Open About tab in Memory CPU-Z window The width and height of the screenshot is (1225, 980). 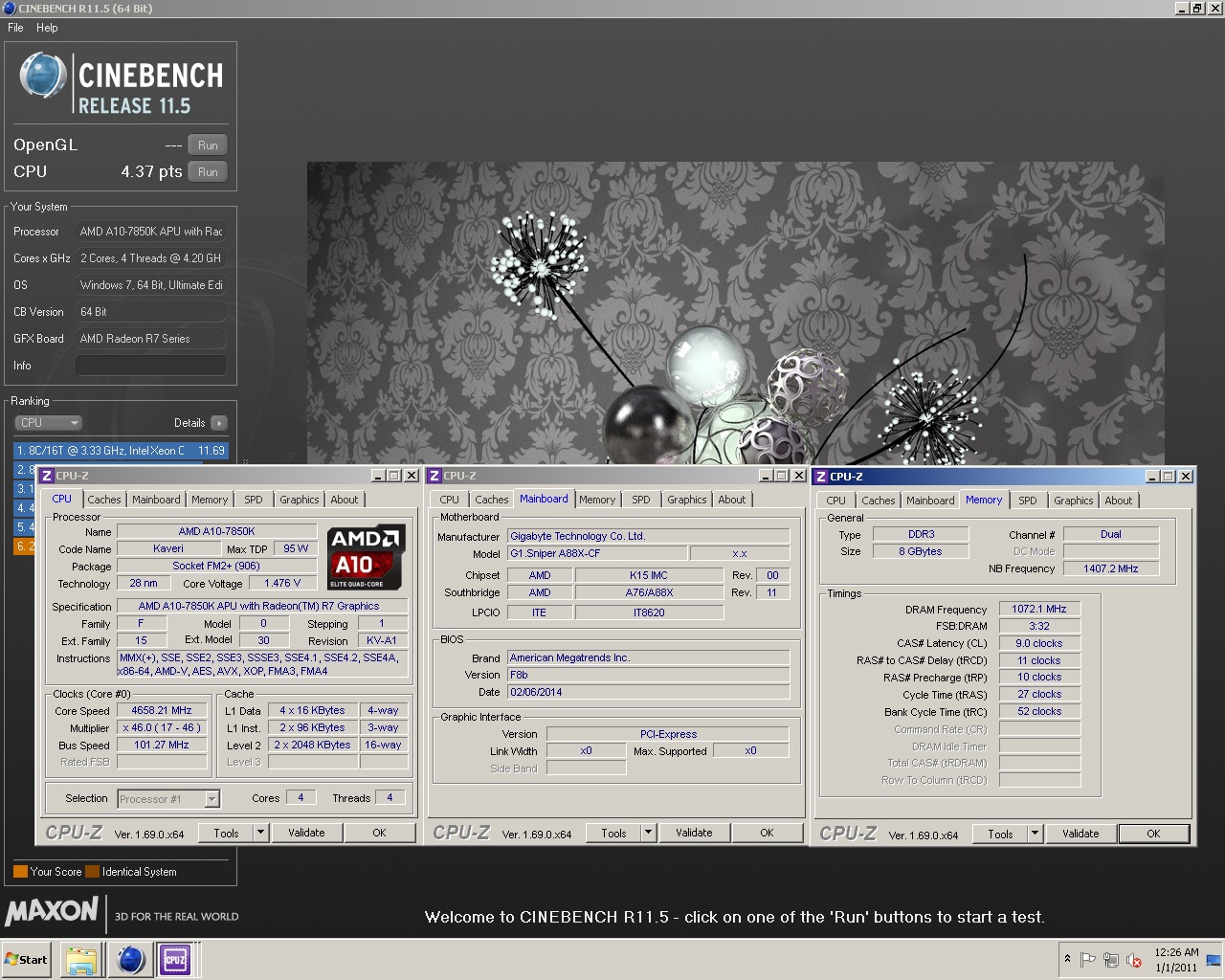tap(1119, 501)
